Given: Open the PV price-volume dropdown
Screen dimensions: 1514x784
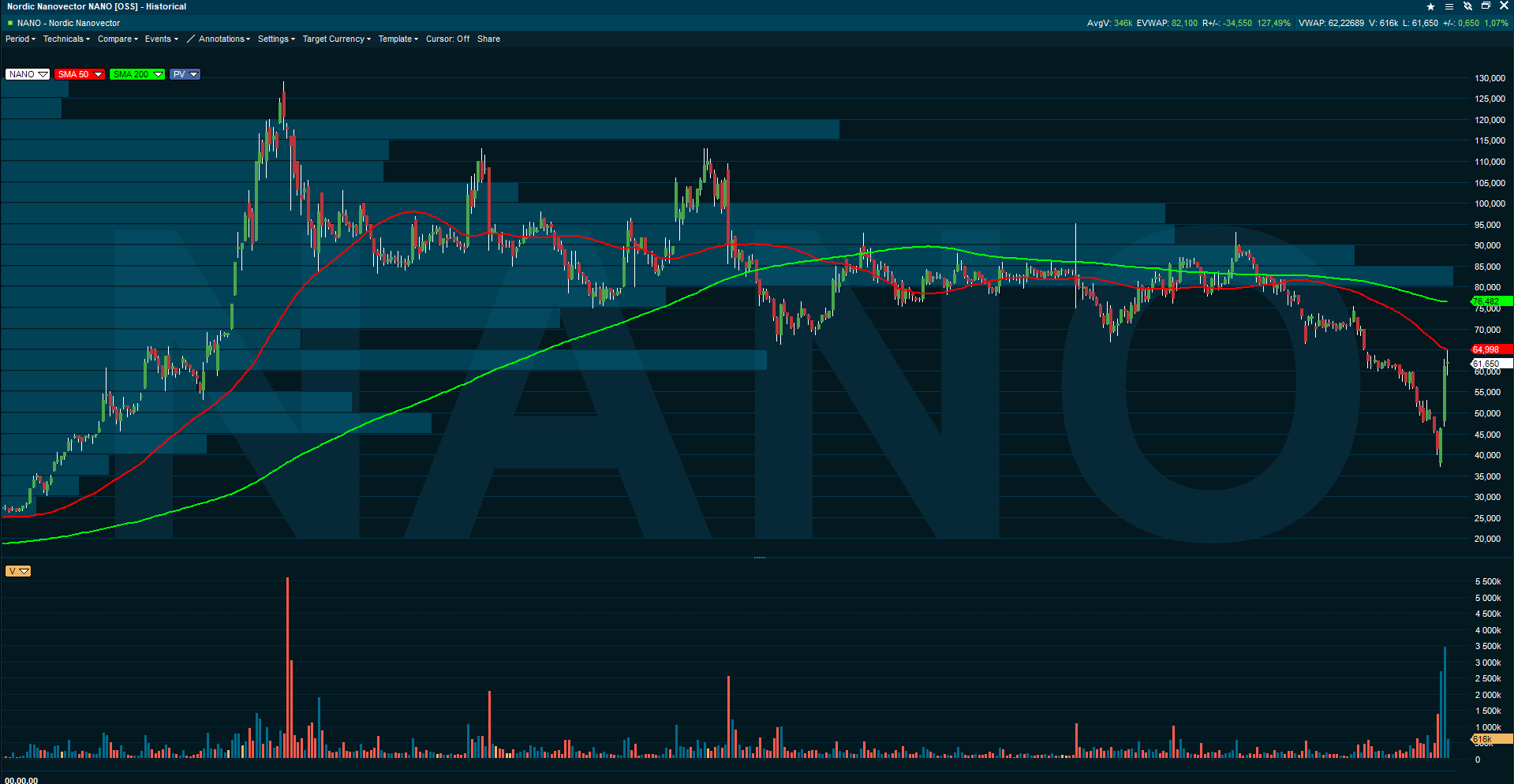Looking at the screenshot, I should [x=185, y=74].
